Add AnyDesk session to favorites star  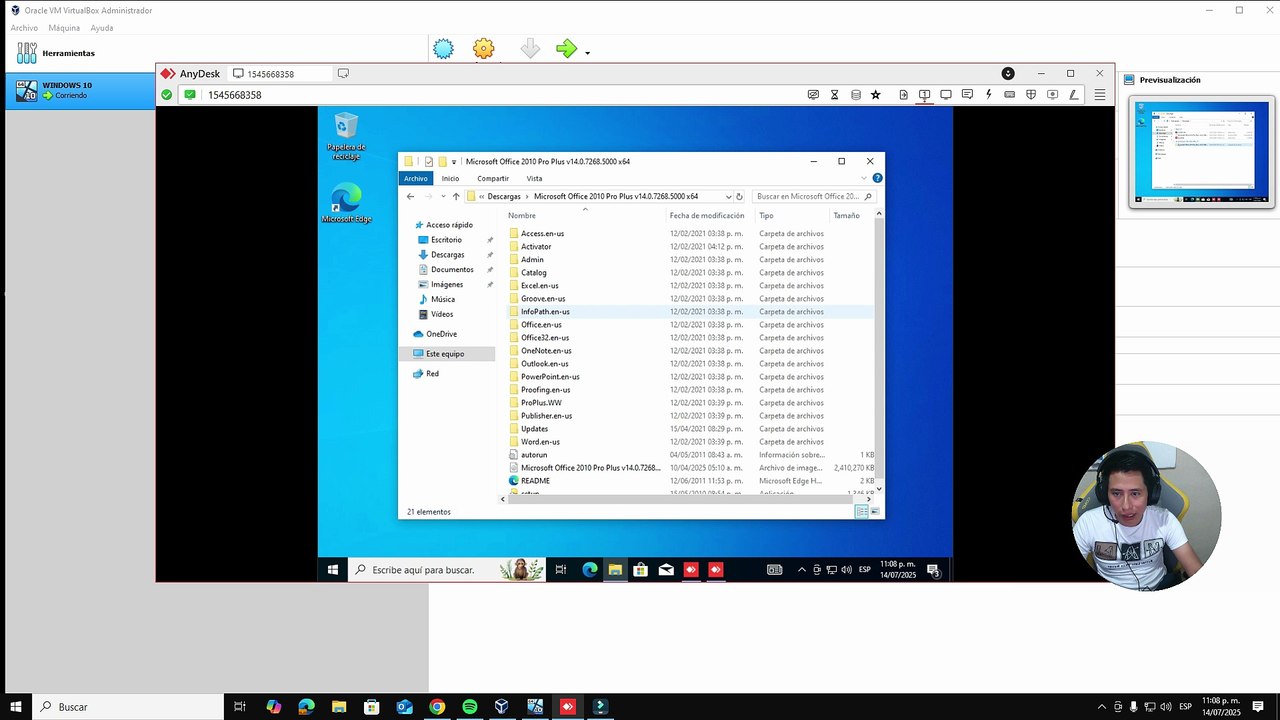click(x=876, y=95)
